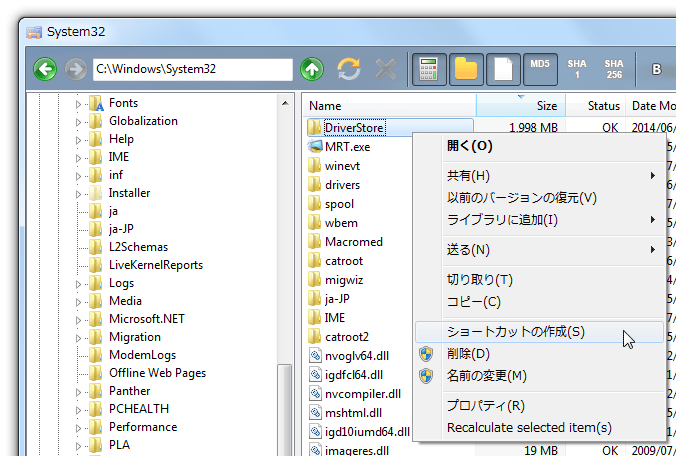Select the drivers folder row
676x456 pixels.
[x=334, y=185]
